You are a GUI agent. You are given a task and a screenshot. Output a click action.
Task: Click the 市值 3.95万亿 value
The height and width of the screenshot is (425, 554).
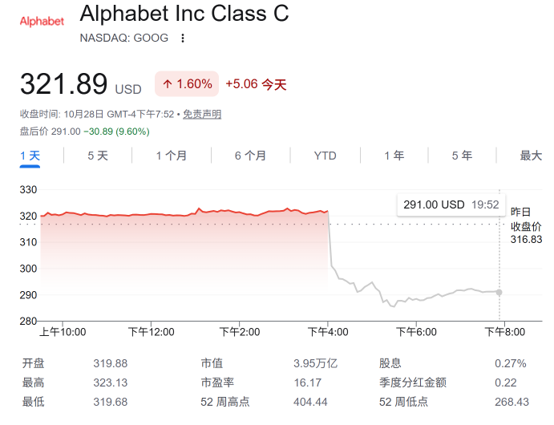[315, 364]
